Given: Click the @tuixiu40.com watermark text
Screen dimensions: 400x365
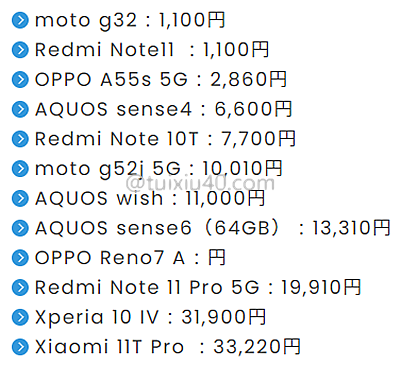Looking at the screenshot, I should (200, 183).
